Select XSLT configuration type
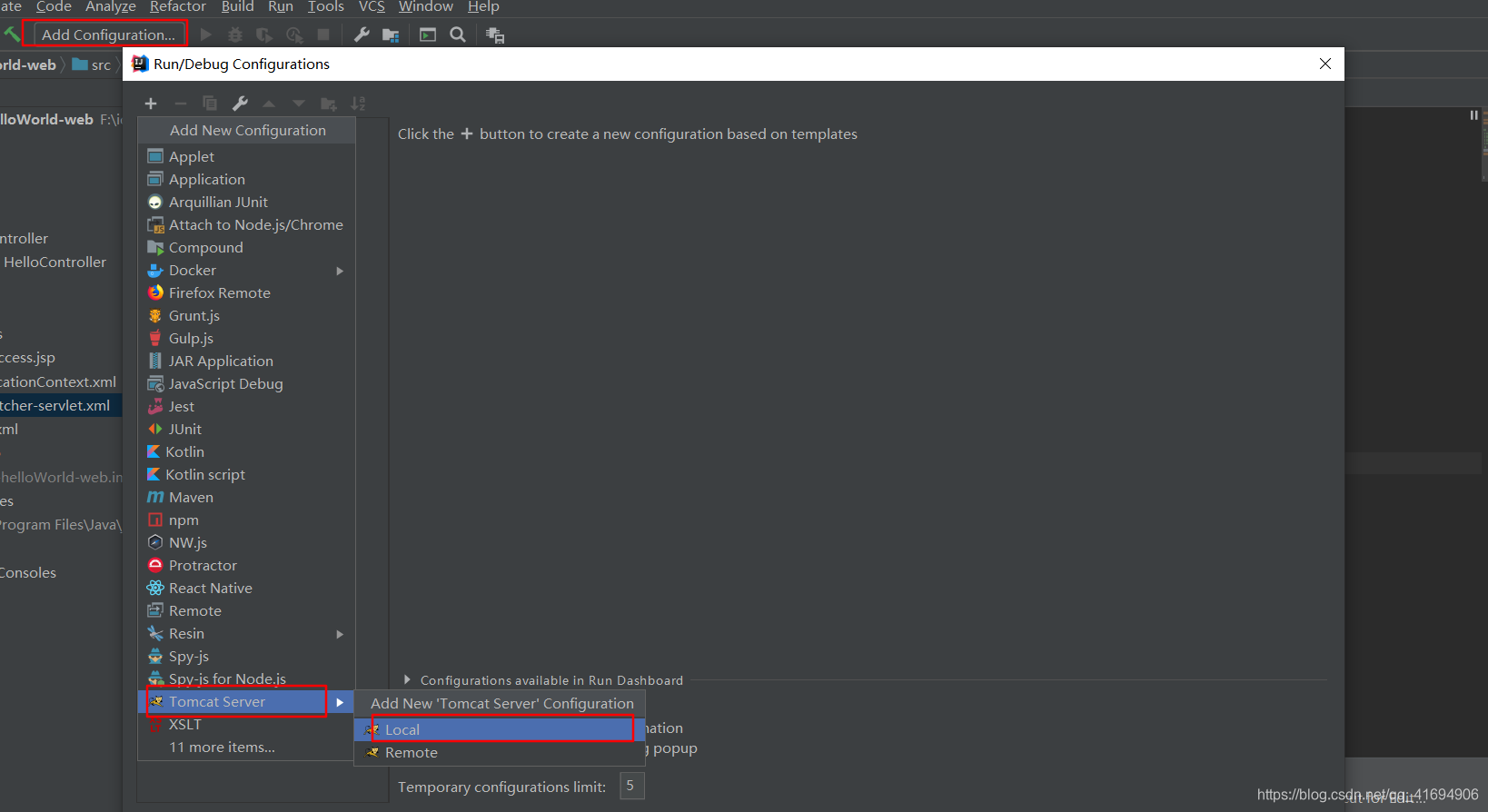The height and width of the screenshot is (812, 1488). pyautogui.click(x=245, y=724)
